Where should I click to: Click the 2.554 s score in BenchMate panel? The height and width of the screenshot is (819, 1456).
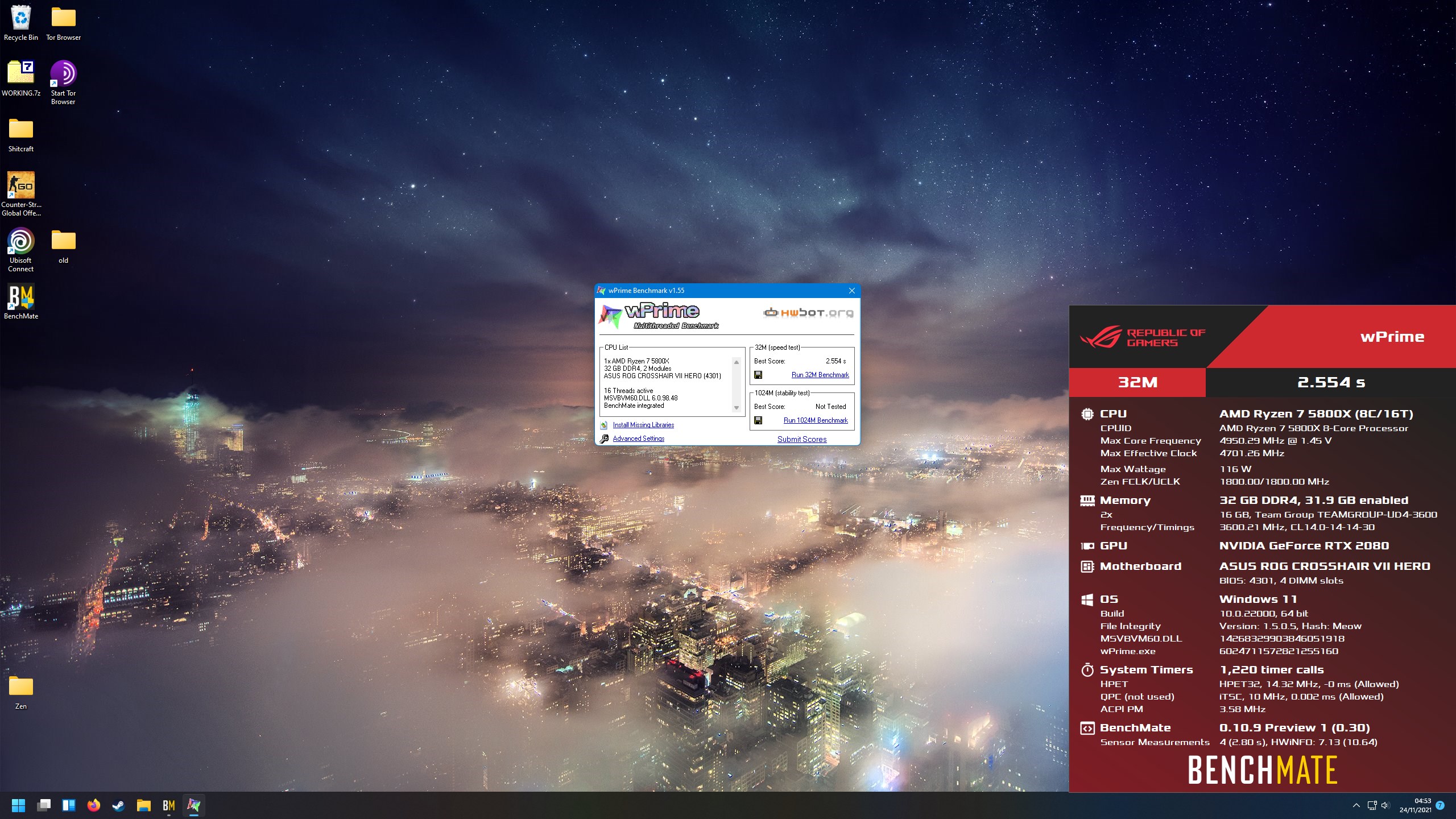[1331, 382]
